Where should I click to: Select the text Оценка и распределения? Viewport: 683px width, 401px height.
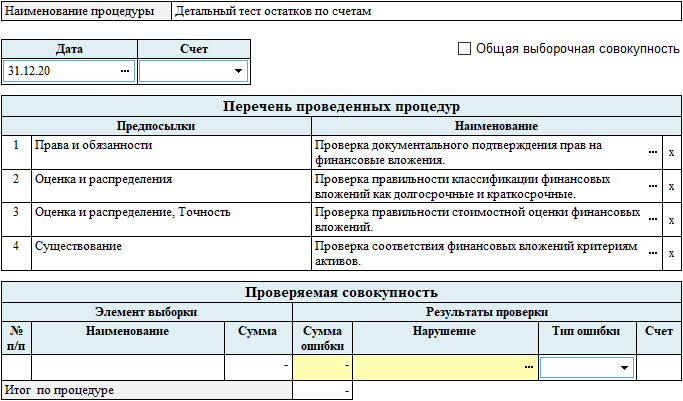click(x=104, y=179)
